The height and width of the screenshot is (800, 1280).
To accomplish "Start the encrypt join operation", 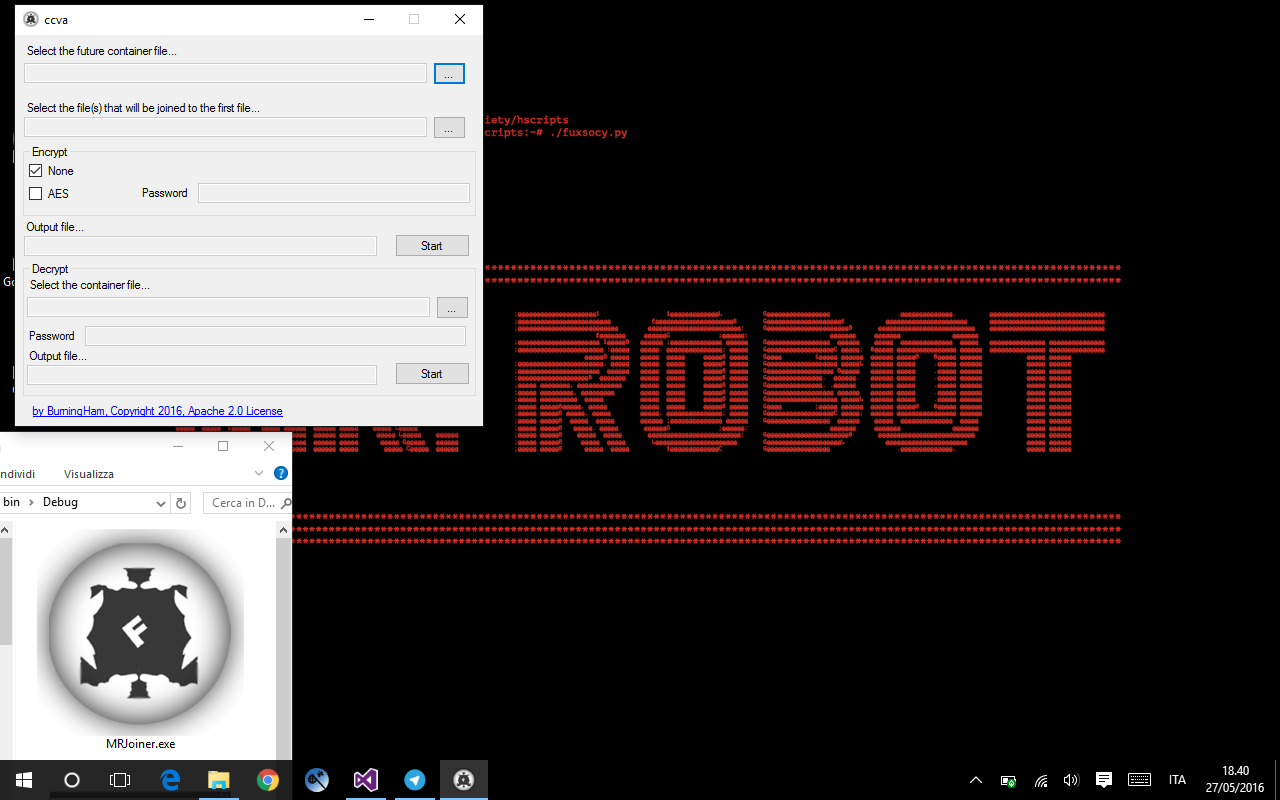I will click(x=432, y=246).
